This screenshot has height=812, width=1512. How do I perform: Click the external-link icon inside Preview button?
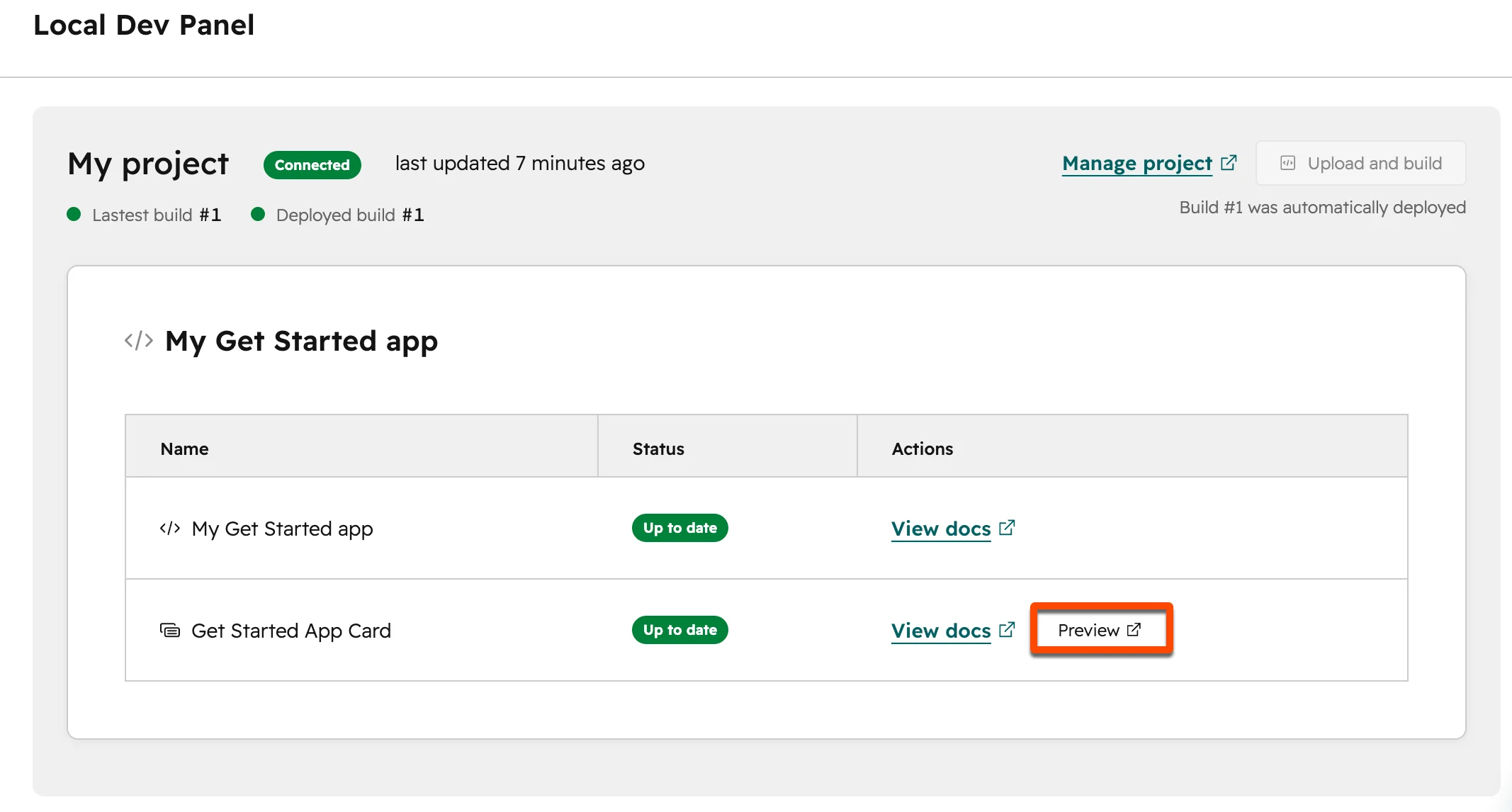click(x=1134, y=629)
